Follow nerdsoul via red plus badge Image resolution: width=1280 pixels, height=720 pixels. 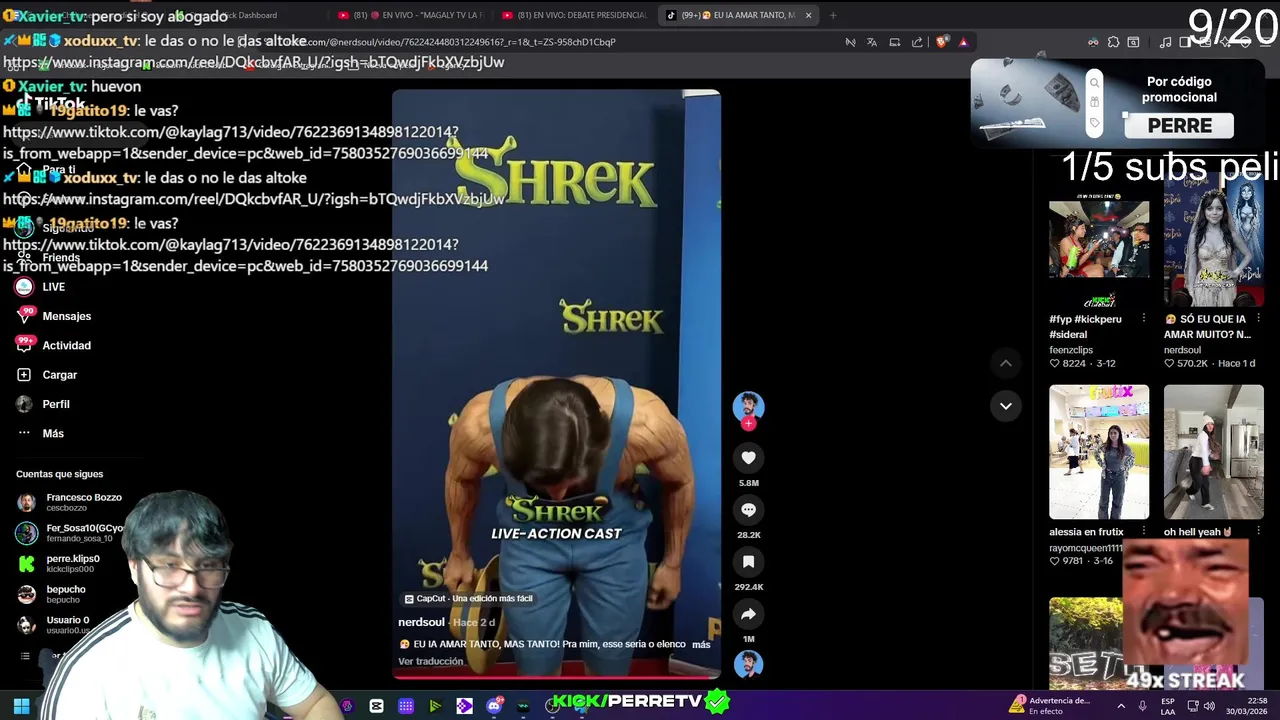pos(748,423)
